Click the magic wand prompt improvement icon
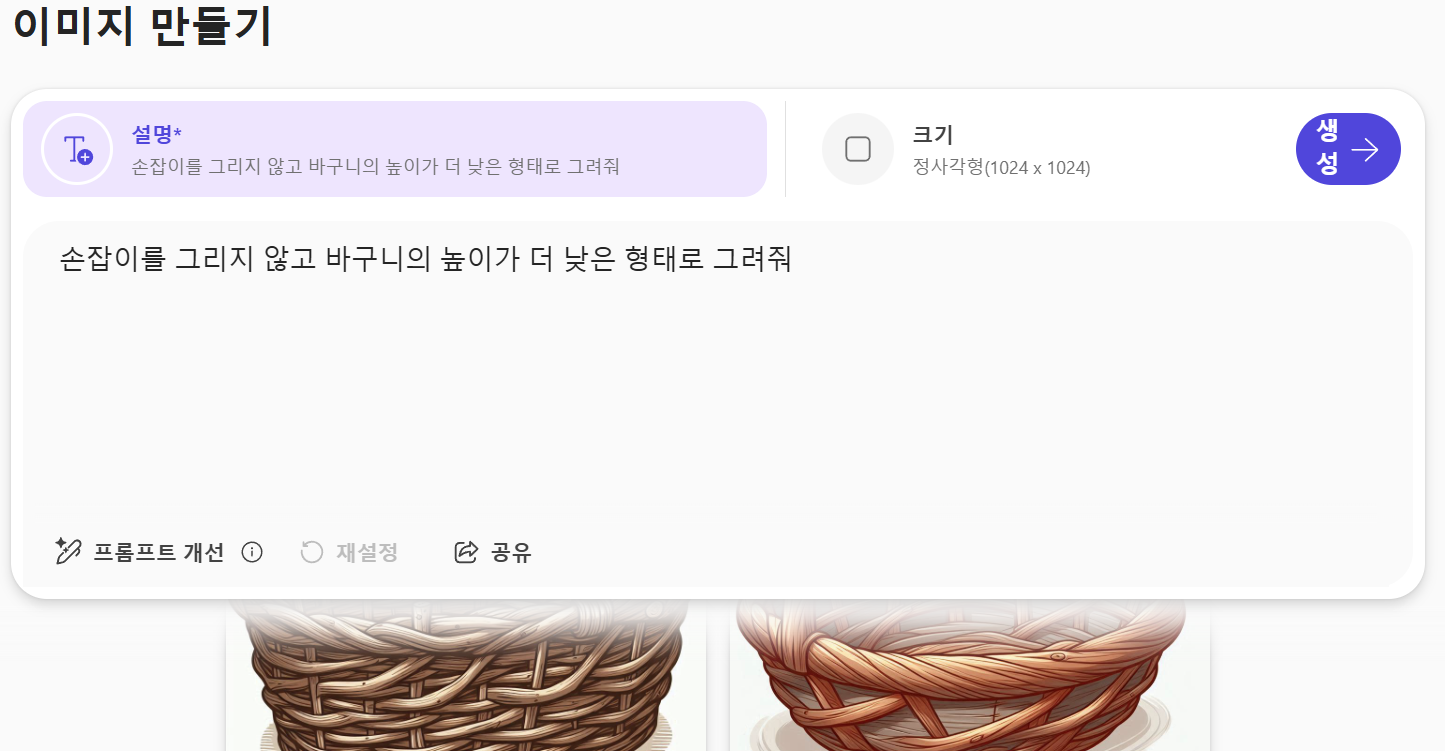The image size is (1445, 751). pos(68,551)
